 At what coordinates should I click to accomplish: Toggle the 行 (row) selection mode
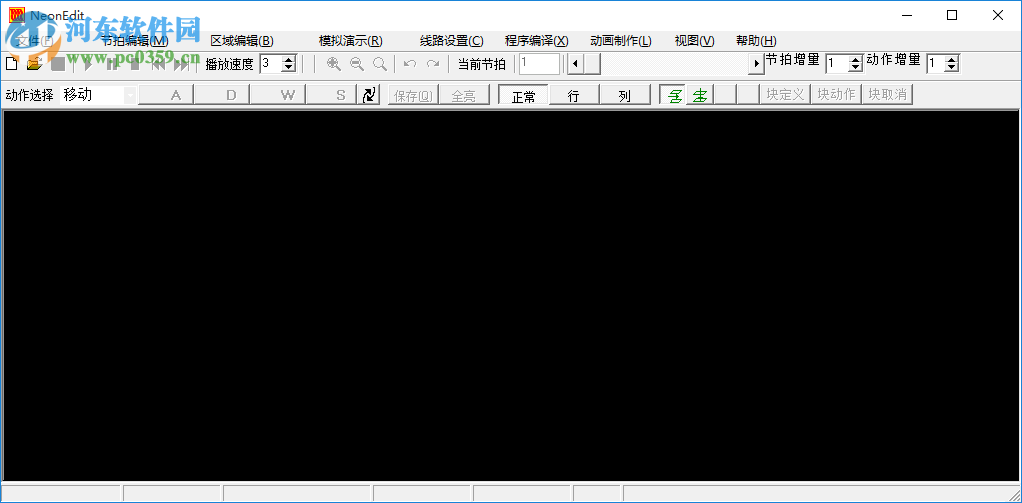click(574, 95)
